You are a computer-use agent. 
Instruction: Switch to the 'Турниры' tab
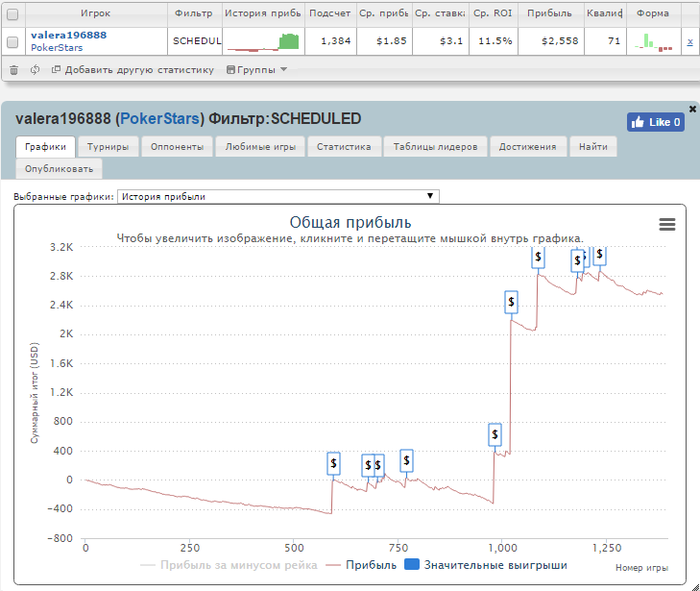pos(108,147)
